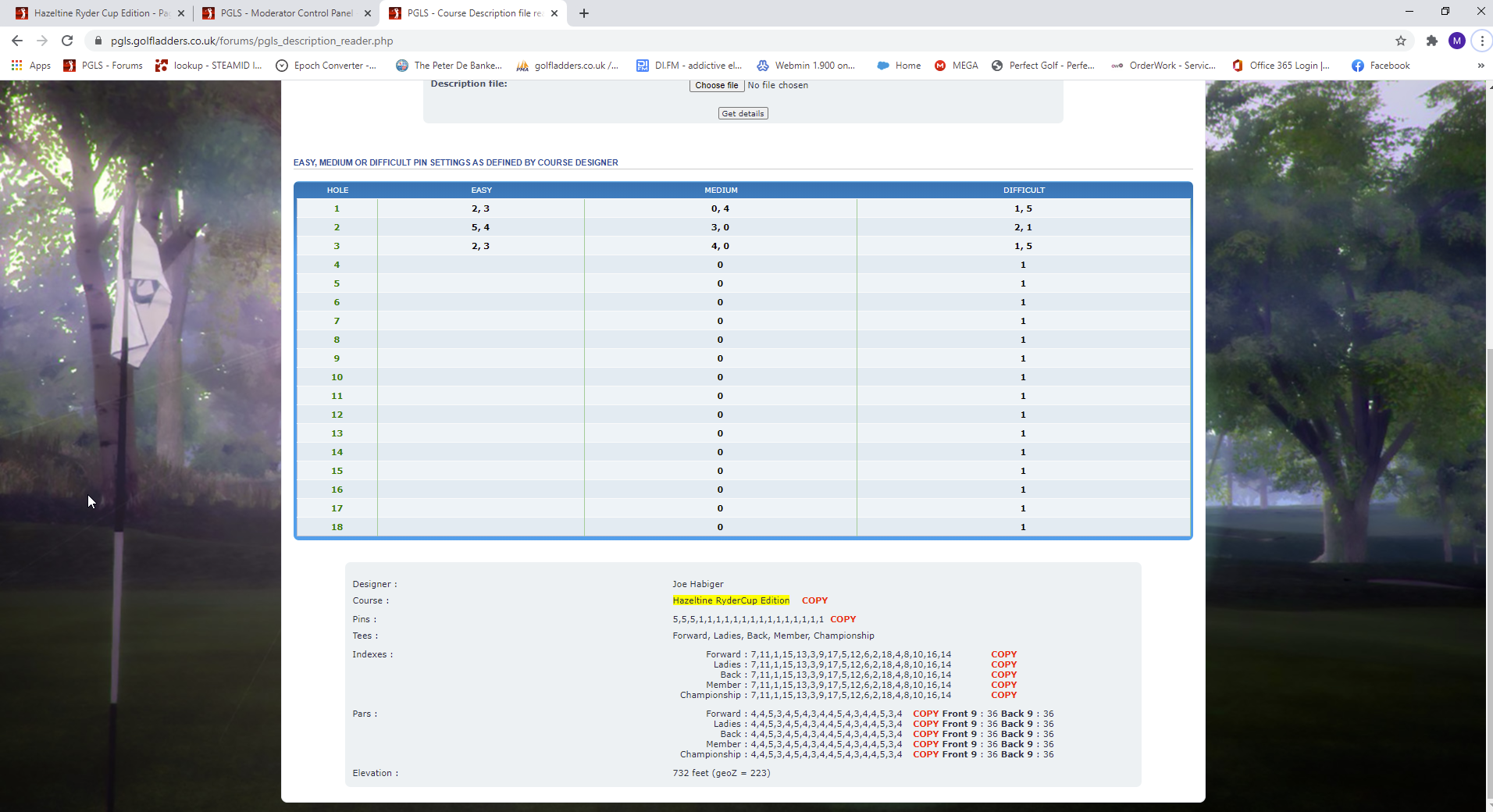Click the site padlock security icon
Screen dimensions: 1493x812
(98, 41)
